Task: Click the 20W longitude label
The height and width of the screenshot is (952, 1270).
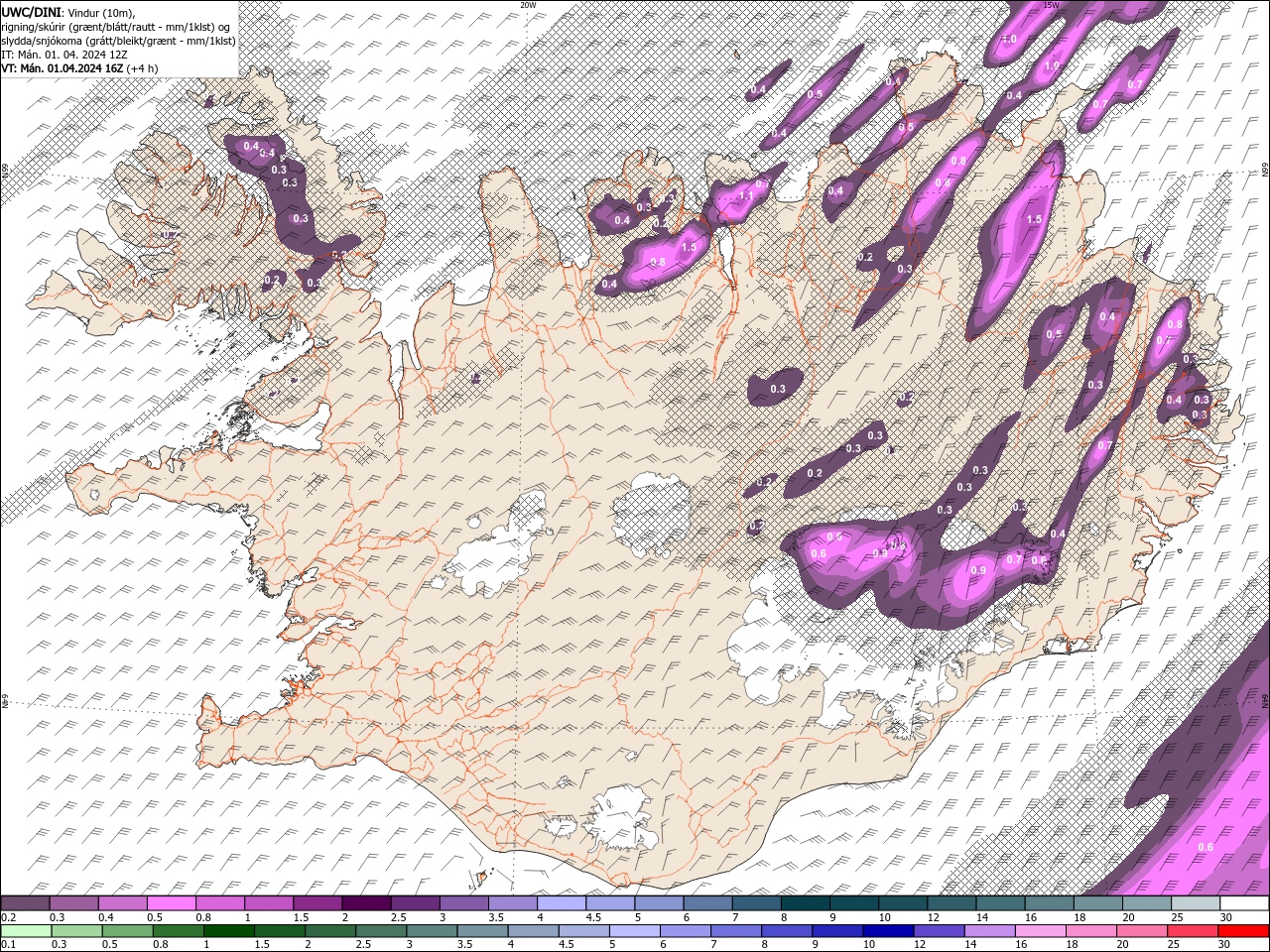Action: pyautogui.click(x=528, y=5)
